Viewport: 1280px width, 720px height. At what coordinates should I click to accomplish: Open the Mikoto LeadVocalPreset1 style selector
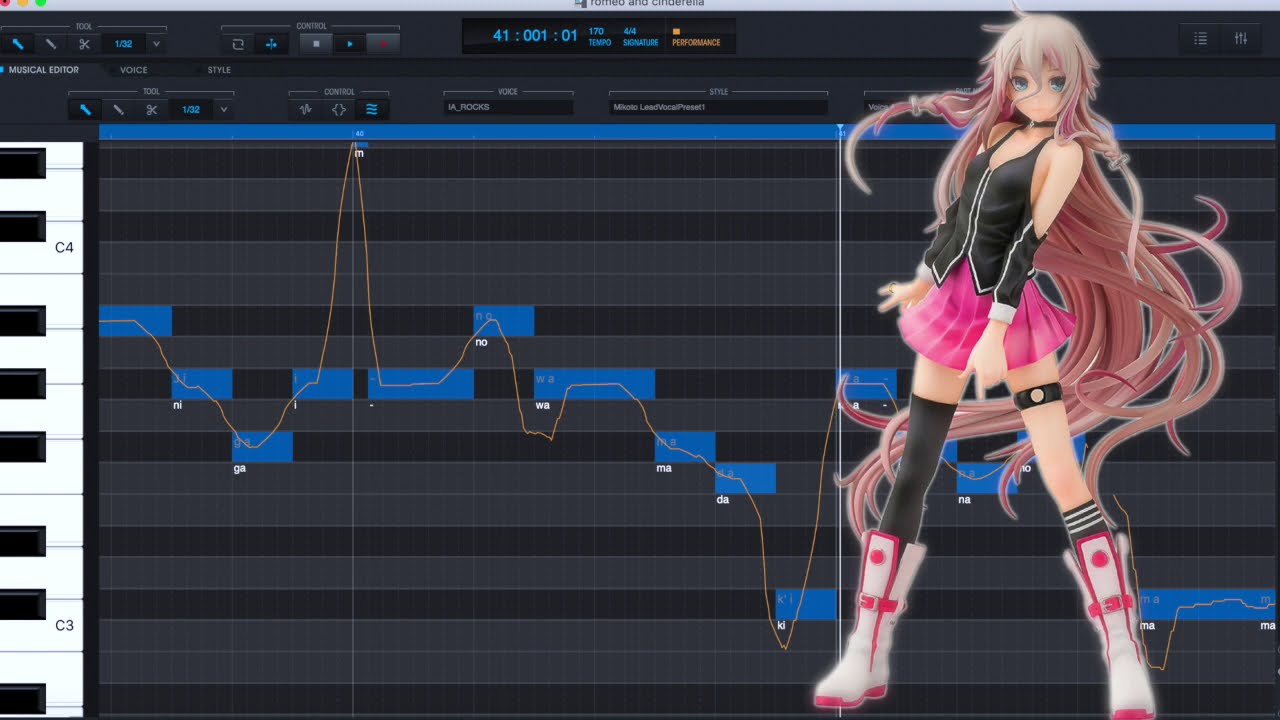tap(718, 107)
